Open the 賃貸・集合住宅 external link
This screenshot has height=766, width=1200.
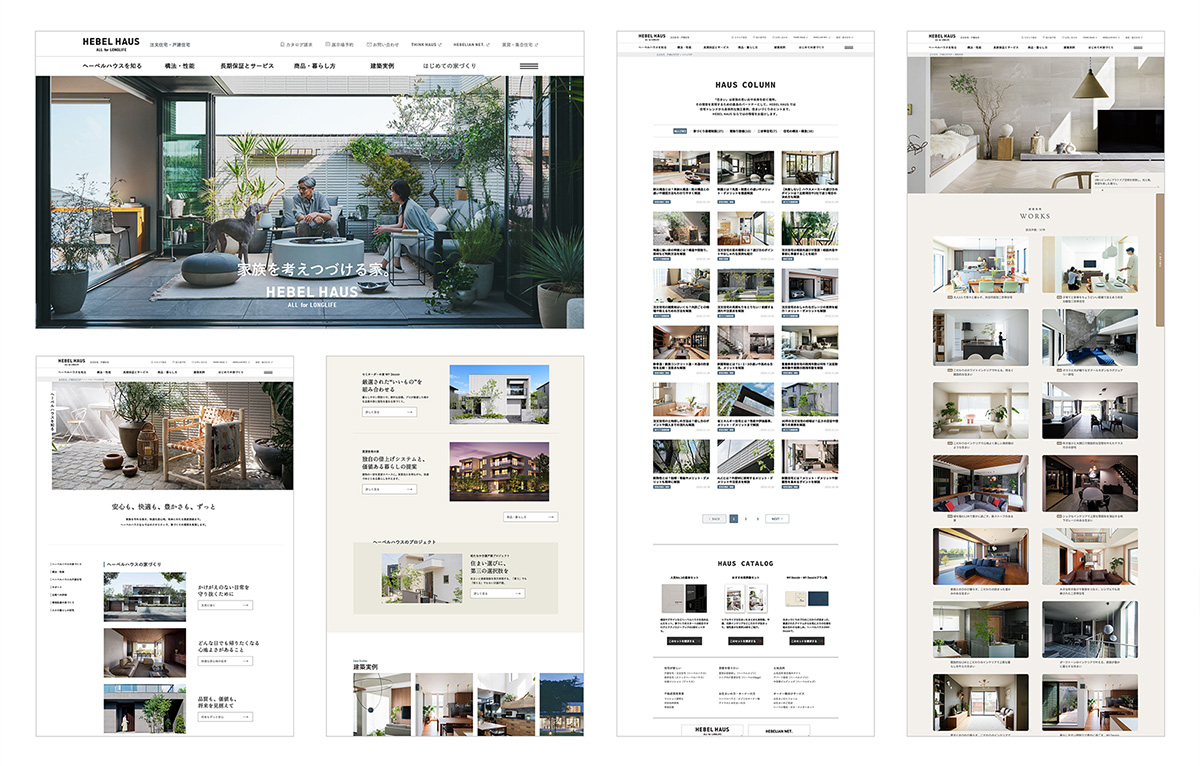click(520, 45)
